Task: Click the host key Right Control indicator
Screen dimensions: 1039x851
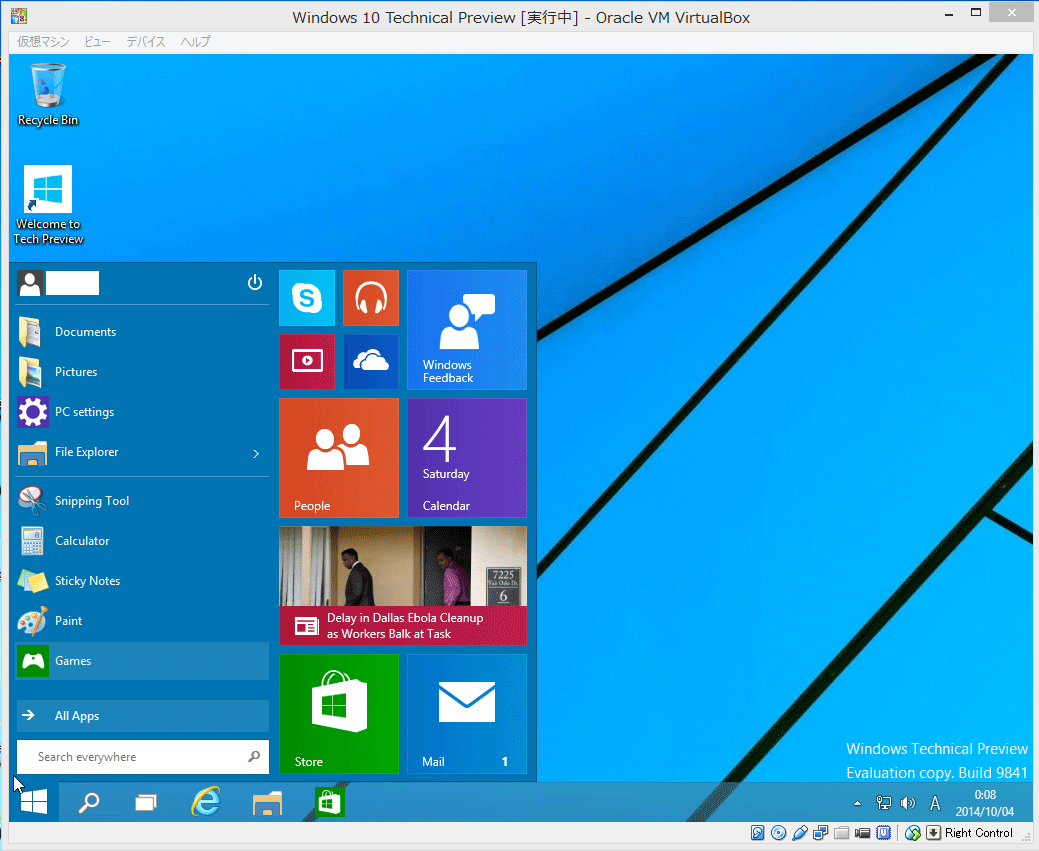Action: [979, 832]
